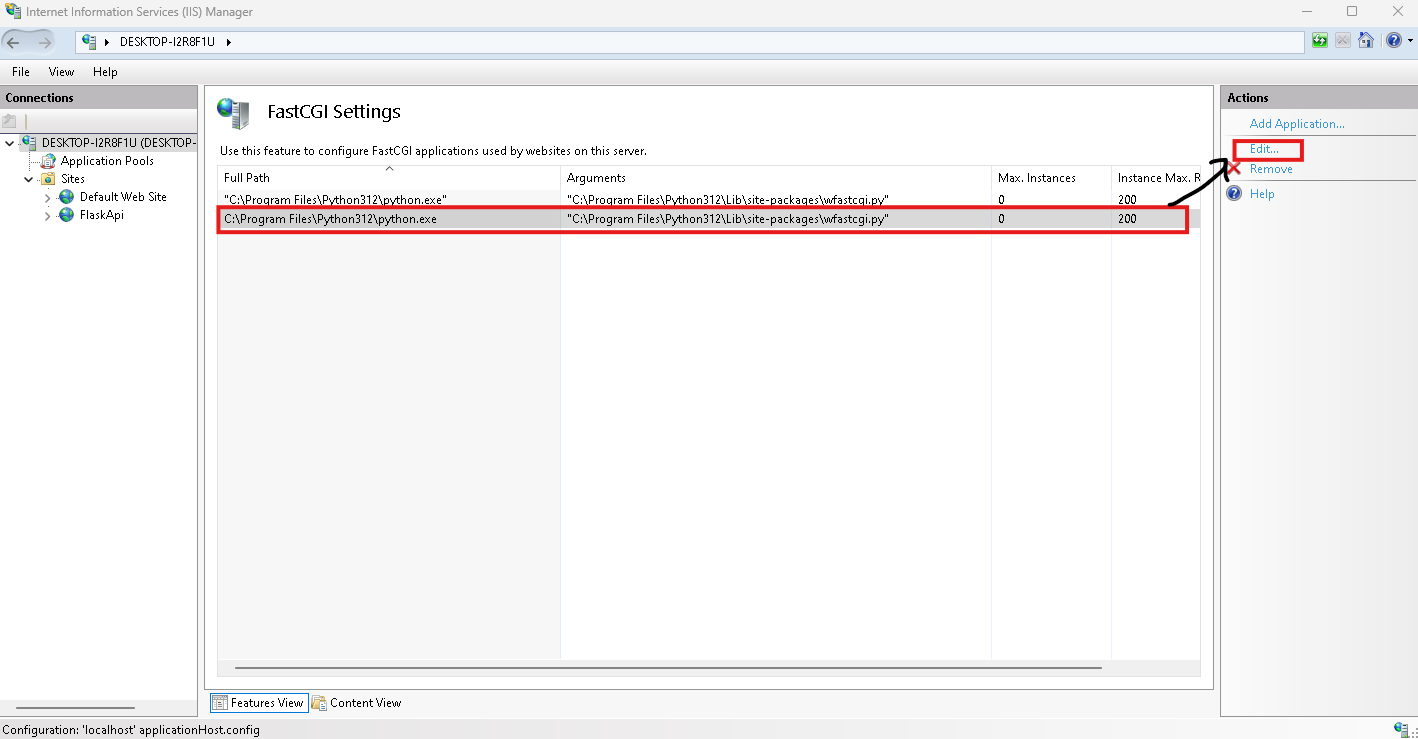Viewport: 1418px width, 739px height.
Task: Select FlaskApi site in tree
Action: tap(102, 215)
